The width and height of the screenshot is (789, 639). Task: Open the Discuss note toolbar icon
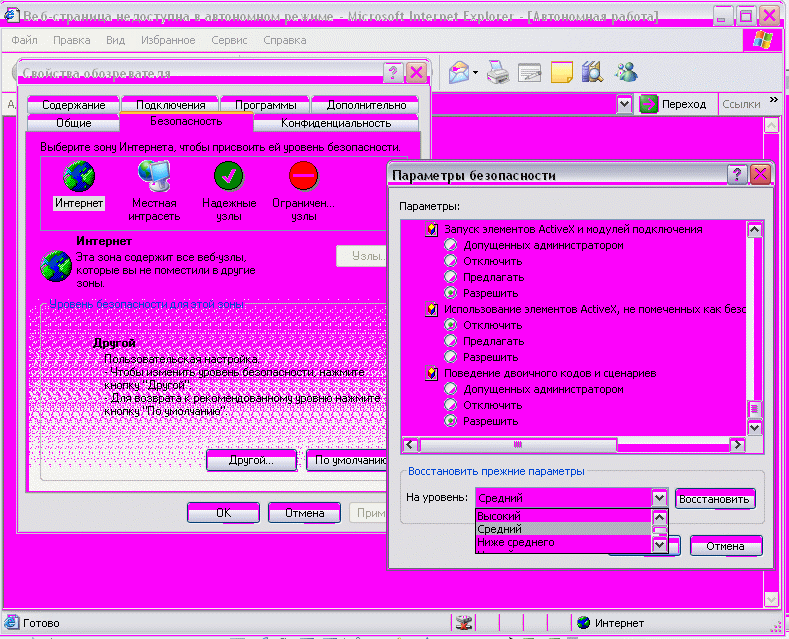pyautogui.click(x=562, y=72)
